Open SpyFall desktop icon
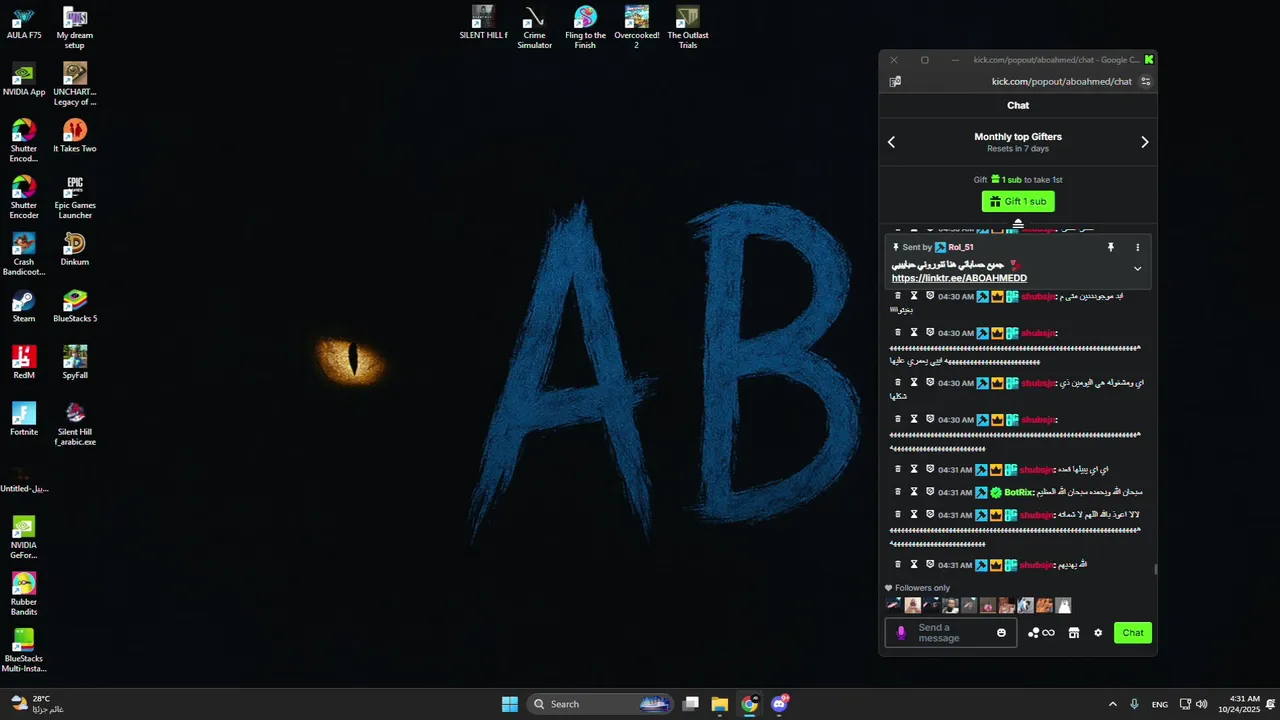 pos(75,363)
